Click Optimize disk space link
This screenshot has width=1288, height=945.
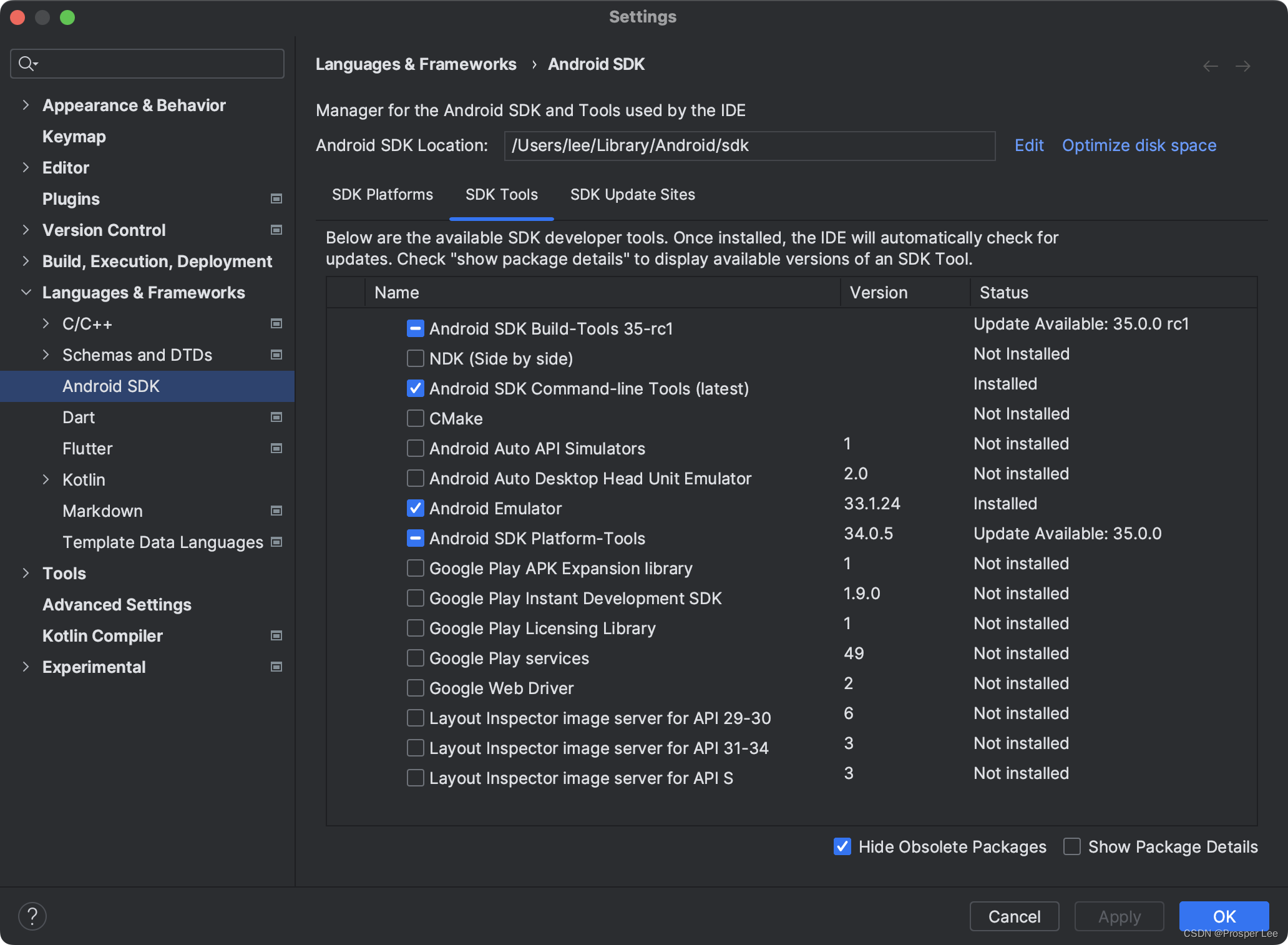pyautogui.click(x=1139, y=145)
